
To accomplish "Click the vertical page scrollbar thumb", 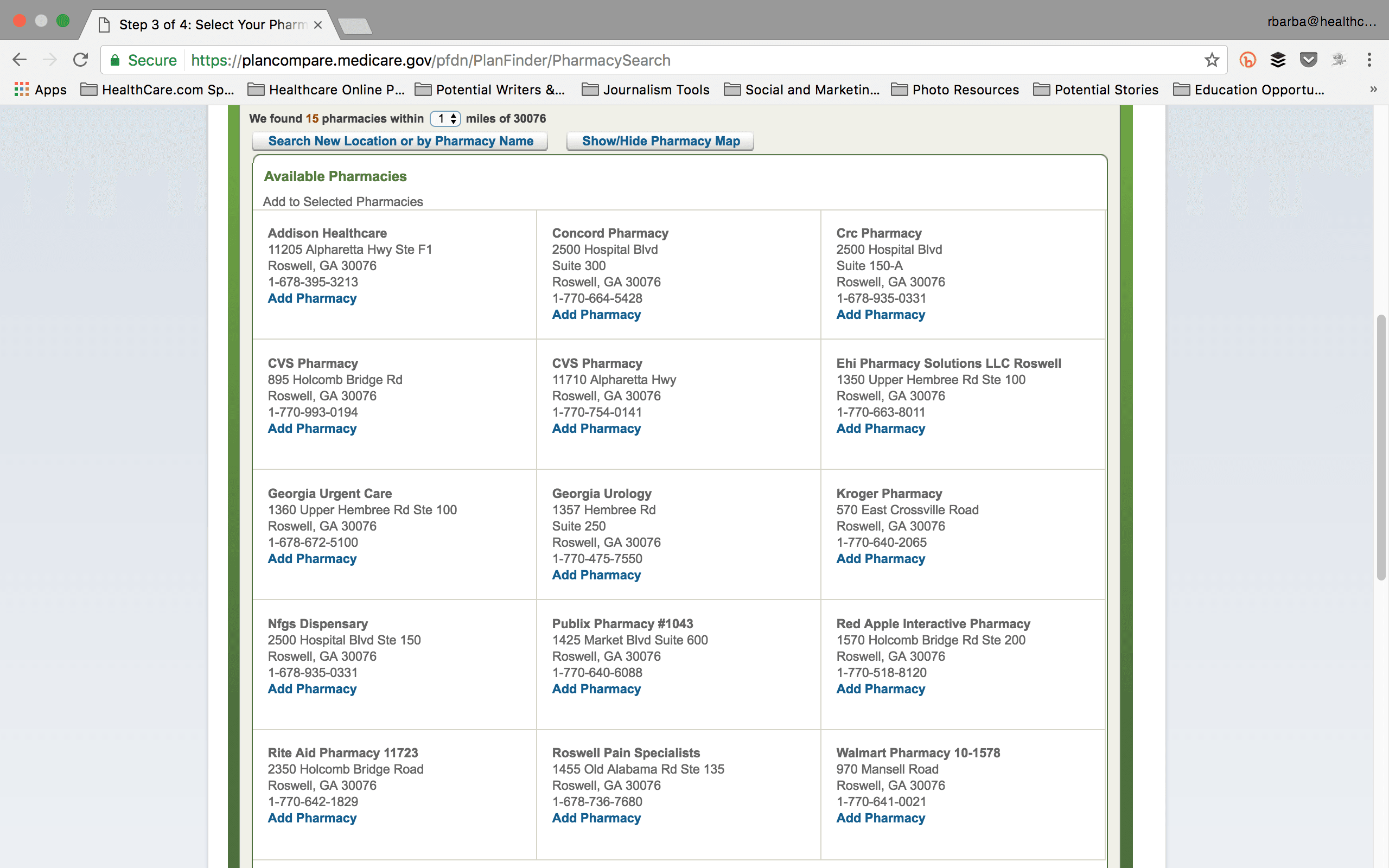I will click(x=1381, y=448).
